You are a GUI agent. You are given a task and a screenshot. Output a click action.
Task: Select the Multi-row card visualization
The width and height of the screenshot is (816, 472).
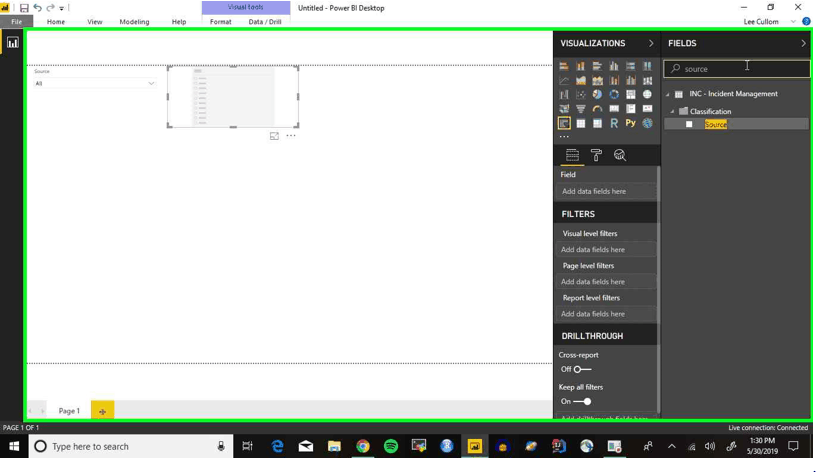631,109
